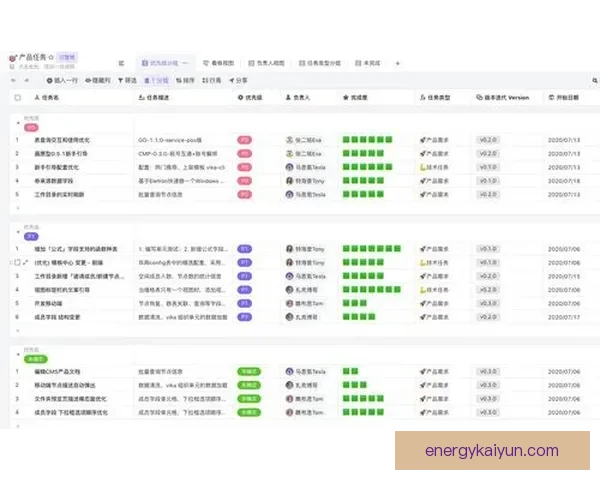Select version tag in 开发移动端 row

[488, 304]
